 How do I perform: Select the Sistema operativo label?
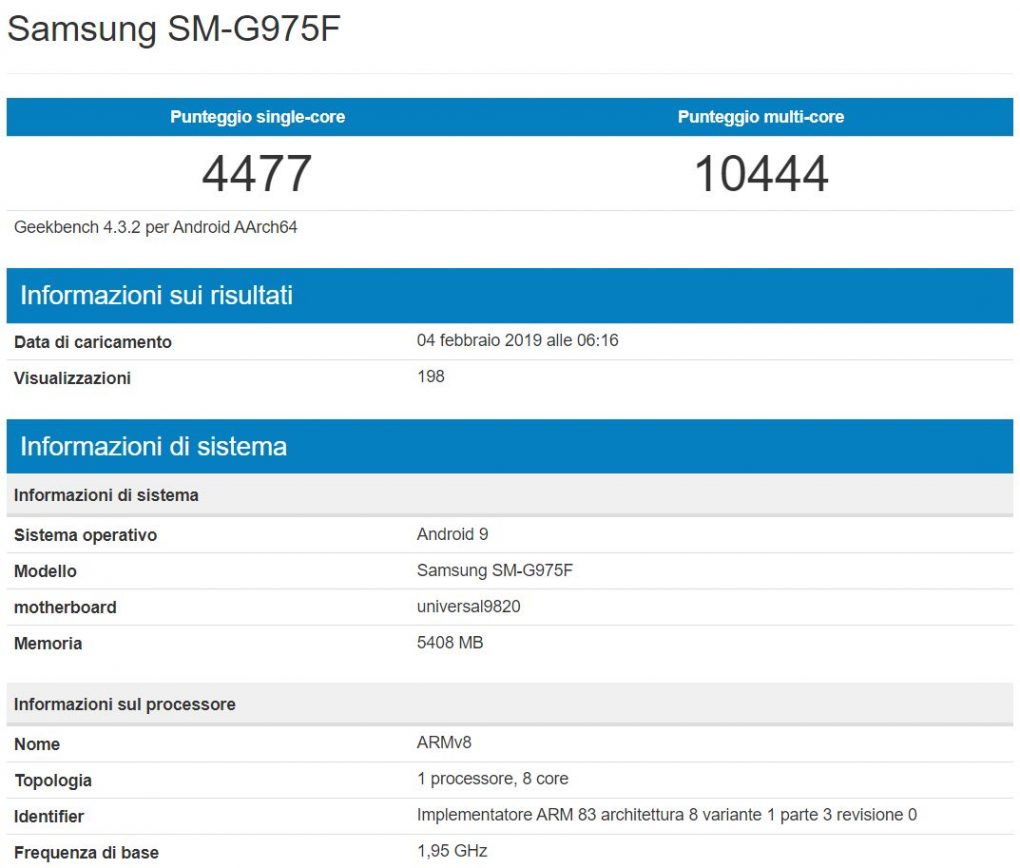85,536
